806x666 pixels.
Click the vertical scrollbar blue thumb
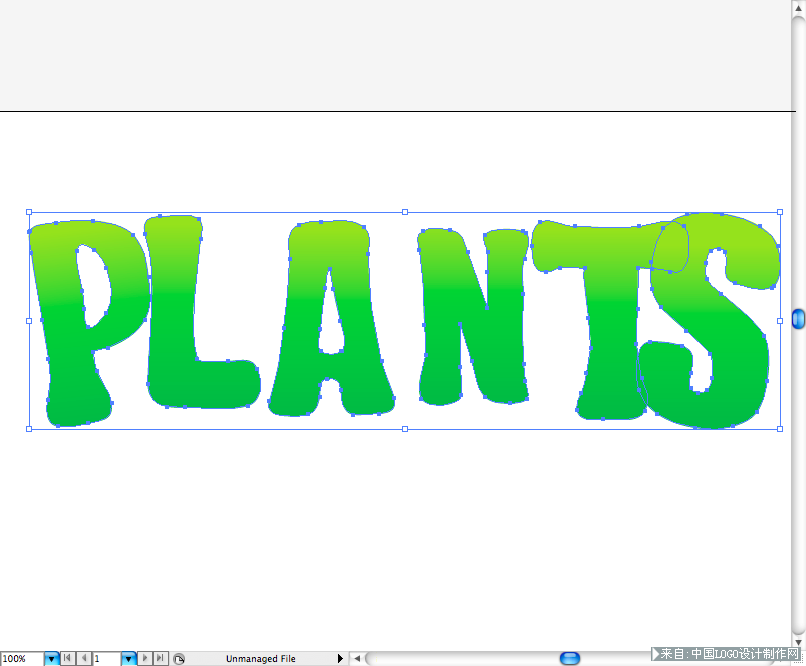tap(798, 319)
